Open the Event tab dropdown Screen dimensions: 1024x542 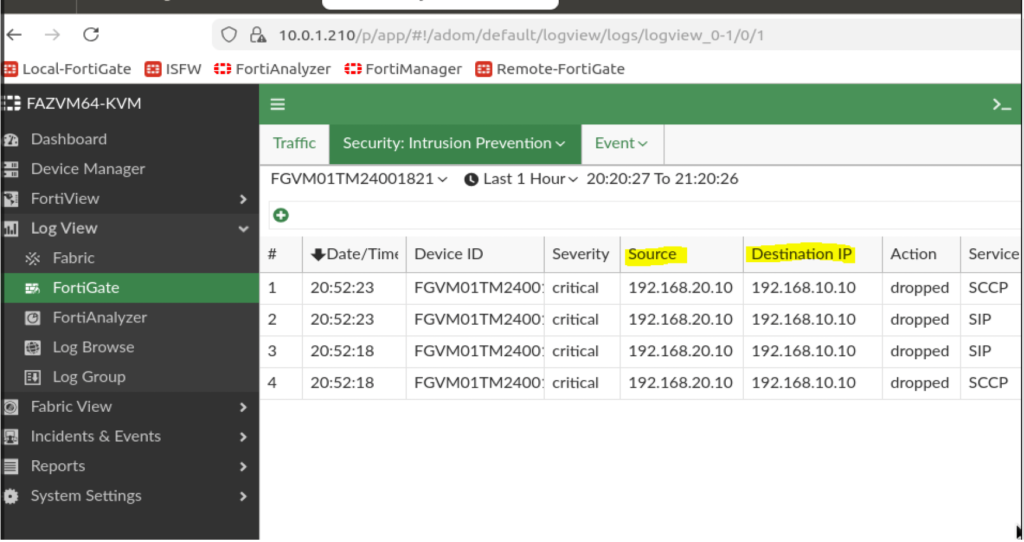tap(622, 144)
